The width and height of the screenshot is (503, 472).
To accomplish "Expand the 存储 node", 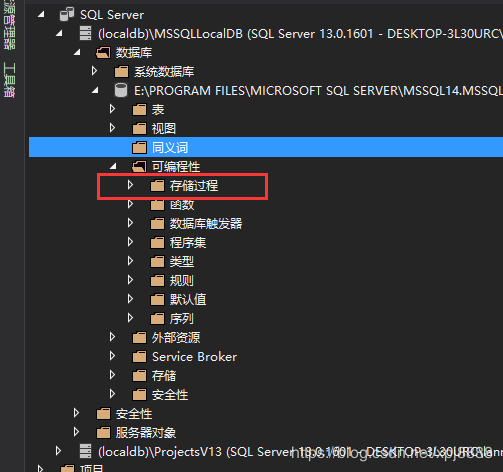I will point(112,375).
